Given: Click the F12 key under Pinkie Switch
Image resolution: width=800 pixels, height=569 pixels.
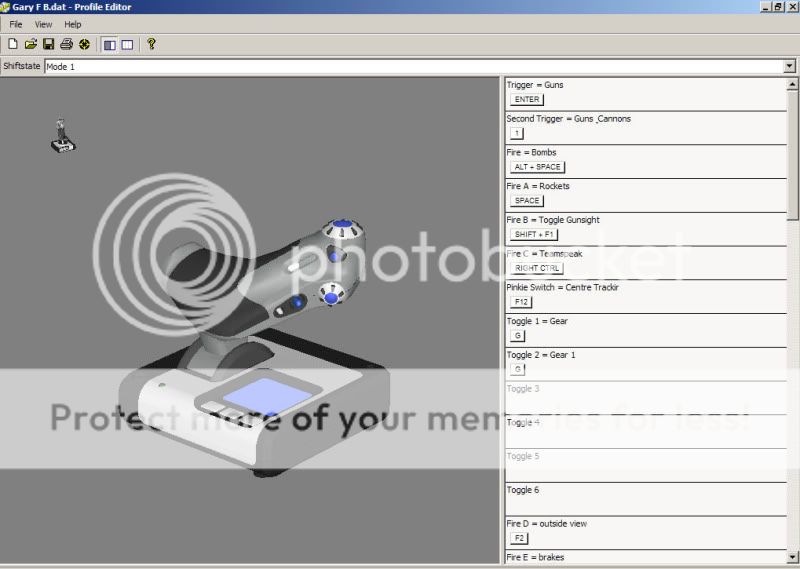Looking at the screenshot, I should 521,302.
